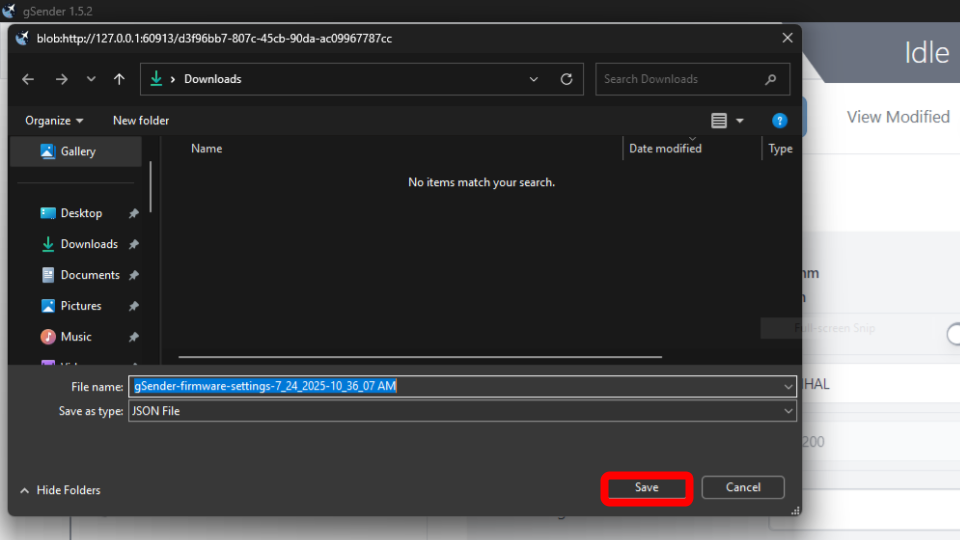Sort by the Date modified column
Viewport: 960px width, 540px height.
(665, 149)
